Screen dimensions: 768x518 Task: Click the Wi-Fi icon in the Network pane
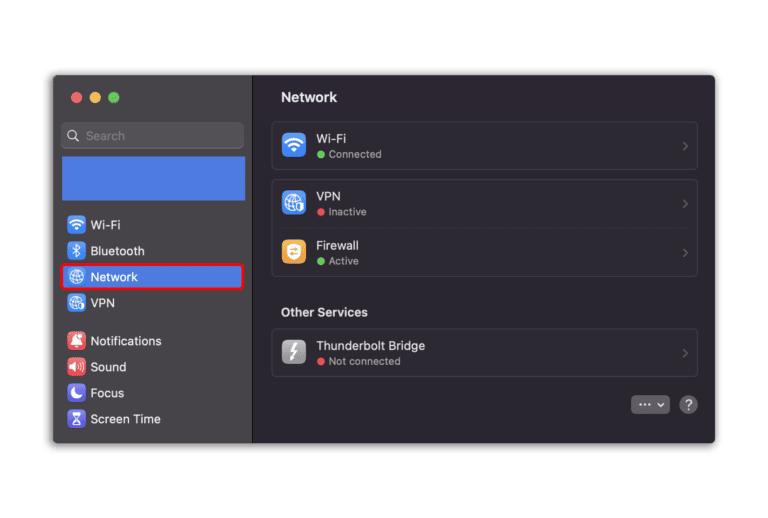click(x=294, y=145)
